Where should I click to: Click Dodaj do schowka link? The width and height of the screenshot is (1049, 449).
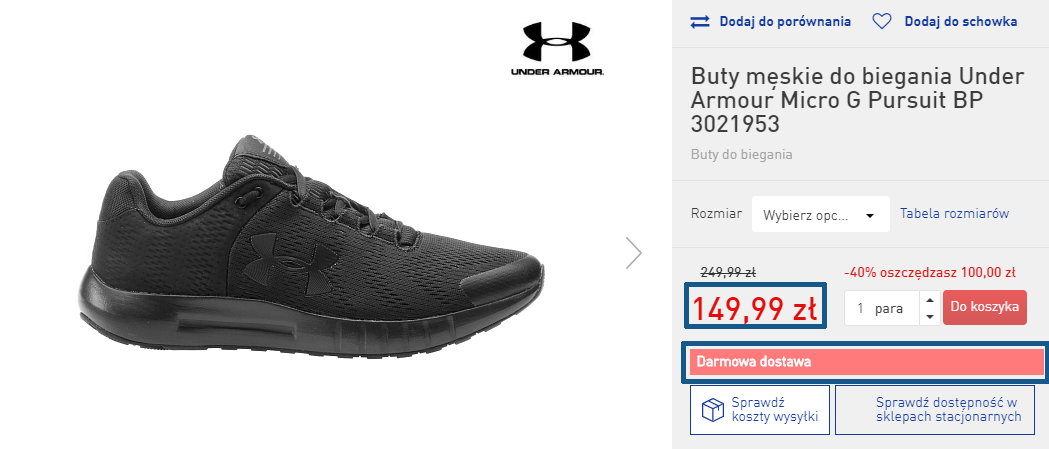tap(961, 21)
